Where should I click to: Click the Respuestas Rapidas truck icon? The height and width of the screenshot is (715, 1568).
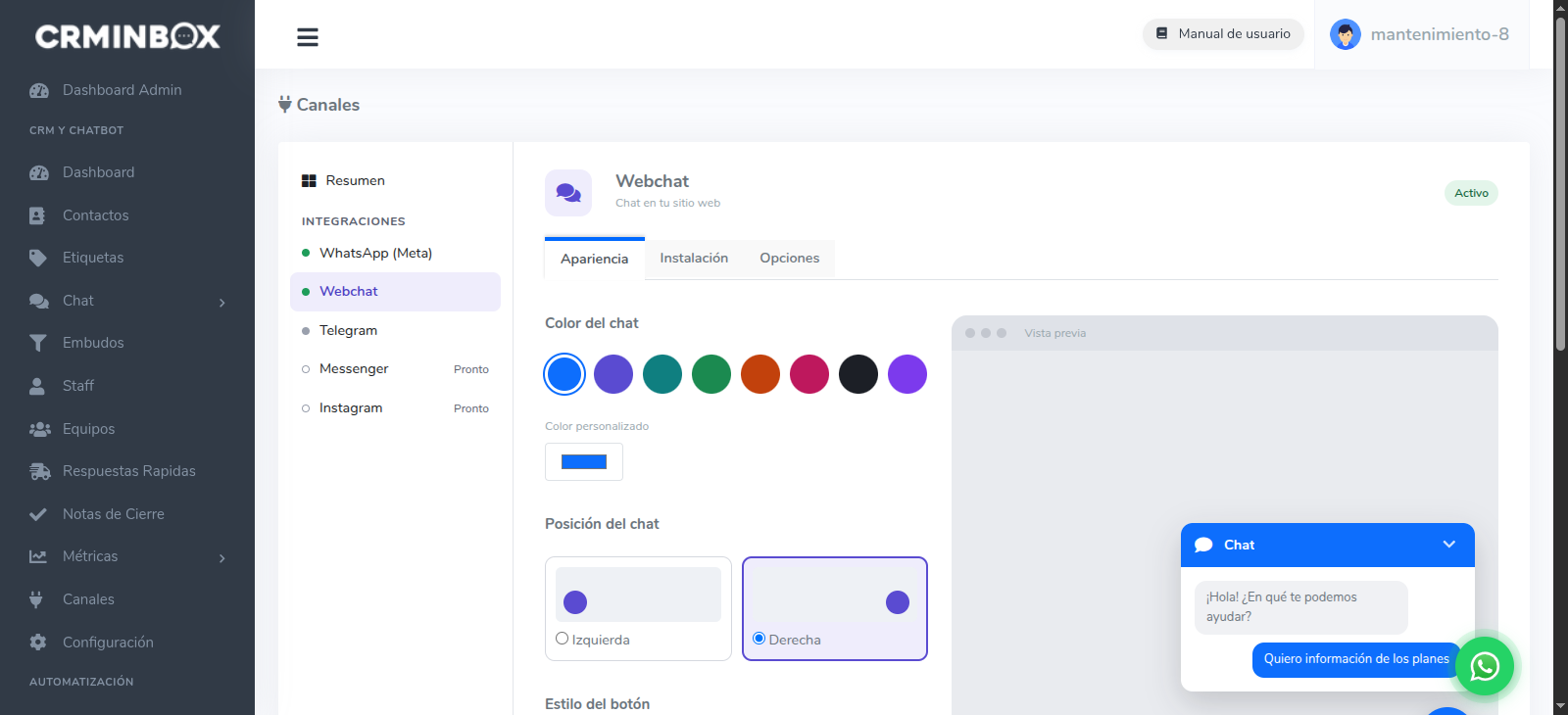coord(40,471)
